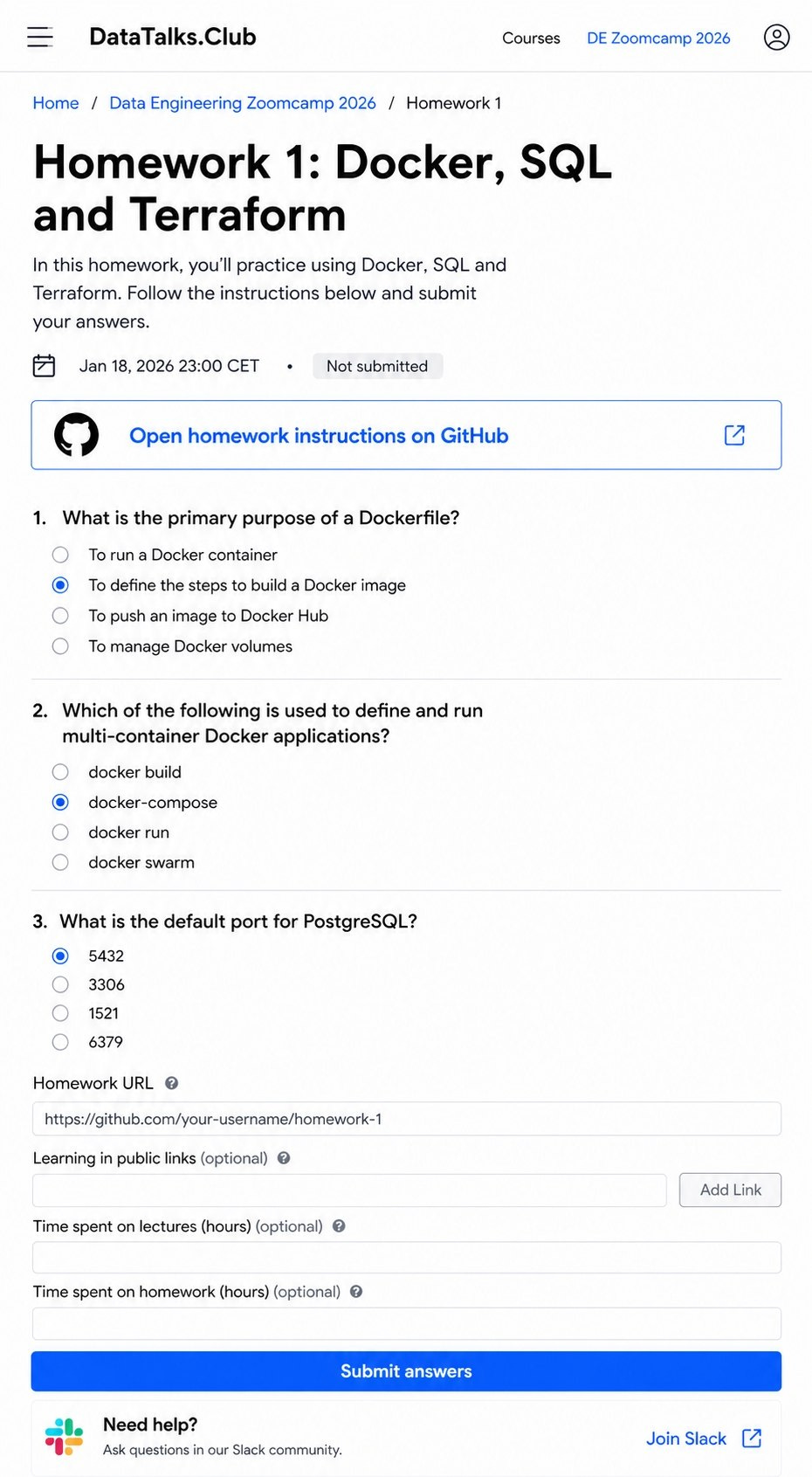
Task: Click the help icon next to Homework URL
Action: pyautogui.click(x=172, y=1083)
